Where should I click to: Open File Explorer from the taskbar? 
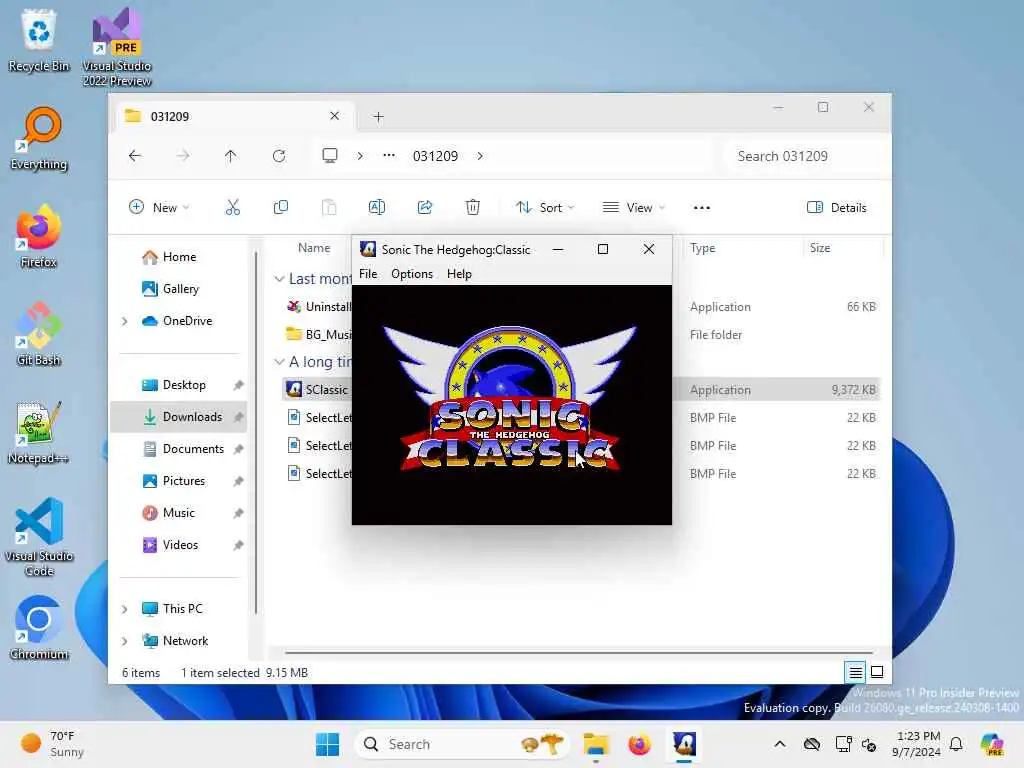pyautogui.click(x=596, y=744)
